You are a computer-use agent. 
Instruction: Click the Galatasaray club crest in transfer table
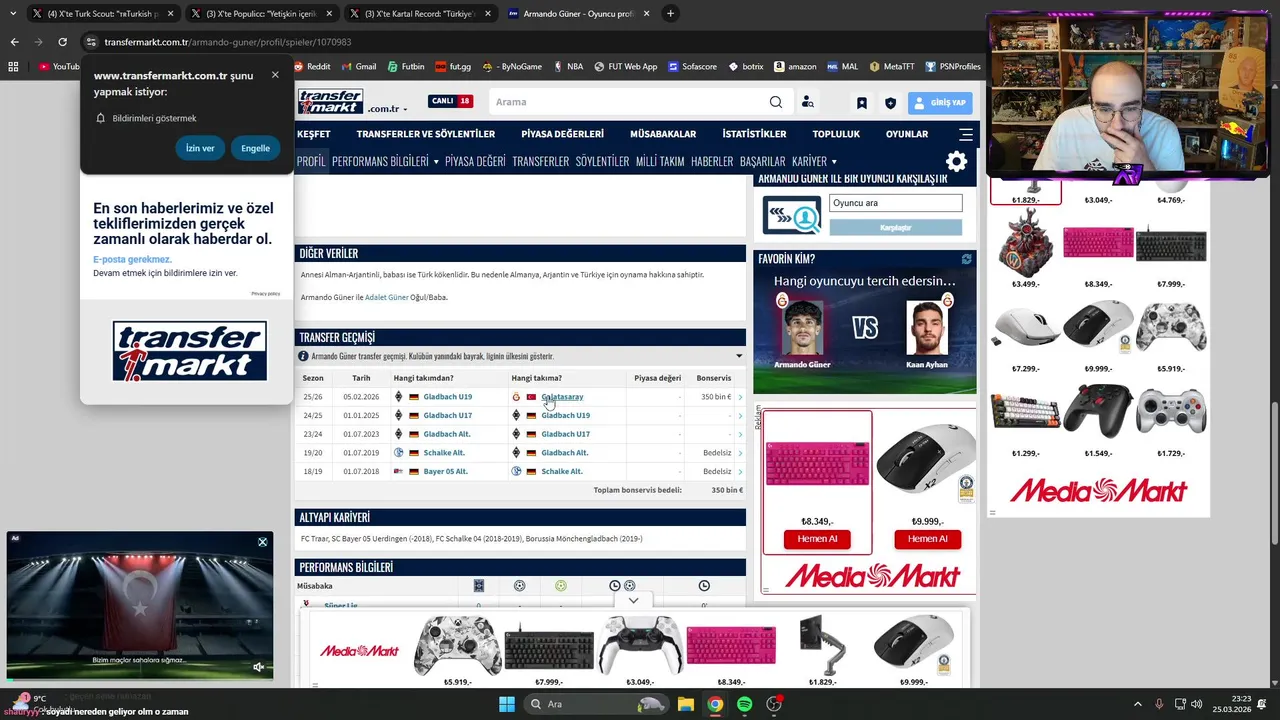(x=516, y=397)
